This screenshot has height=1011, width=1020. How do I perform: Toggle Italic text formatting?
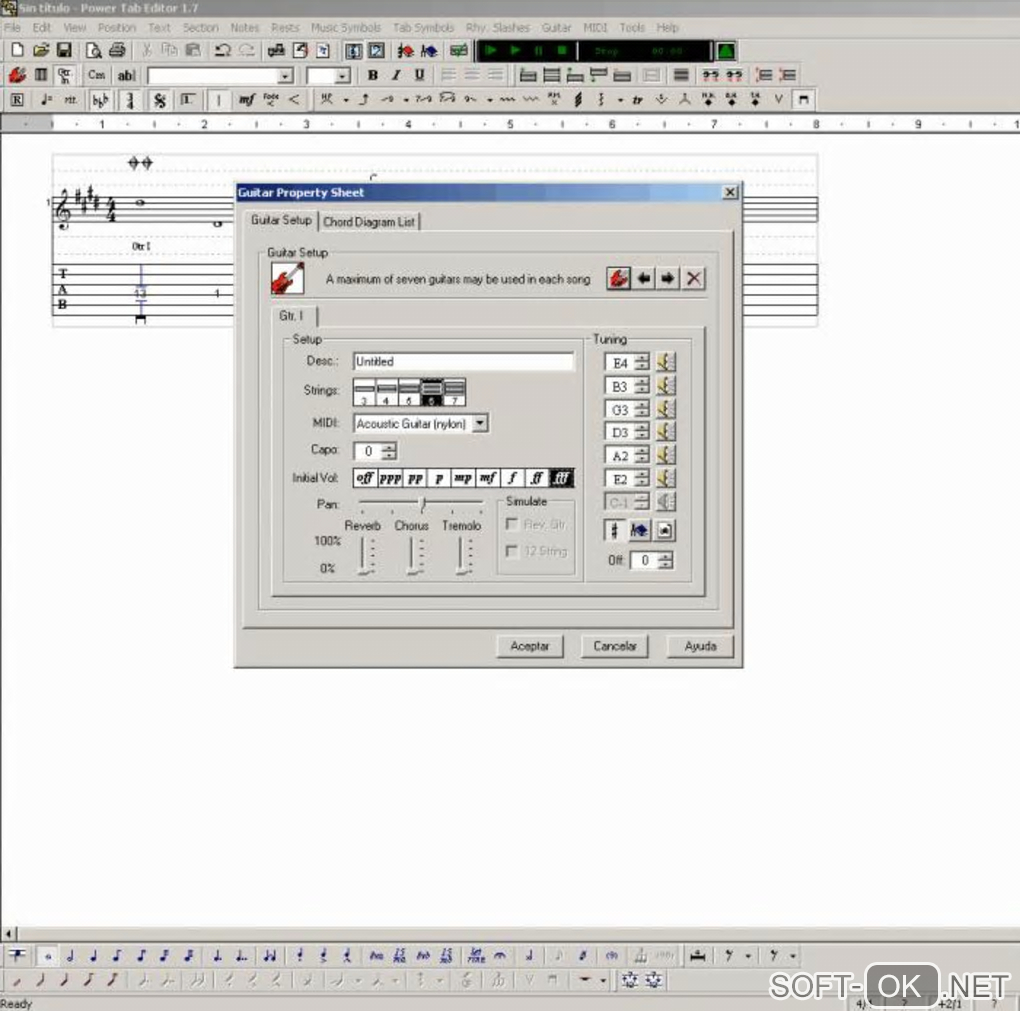396,75
